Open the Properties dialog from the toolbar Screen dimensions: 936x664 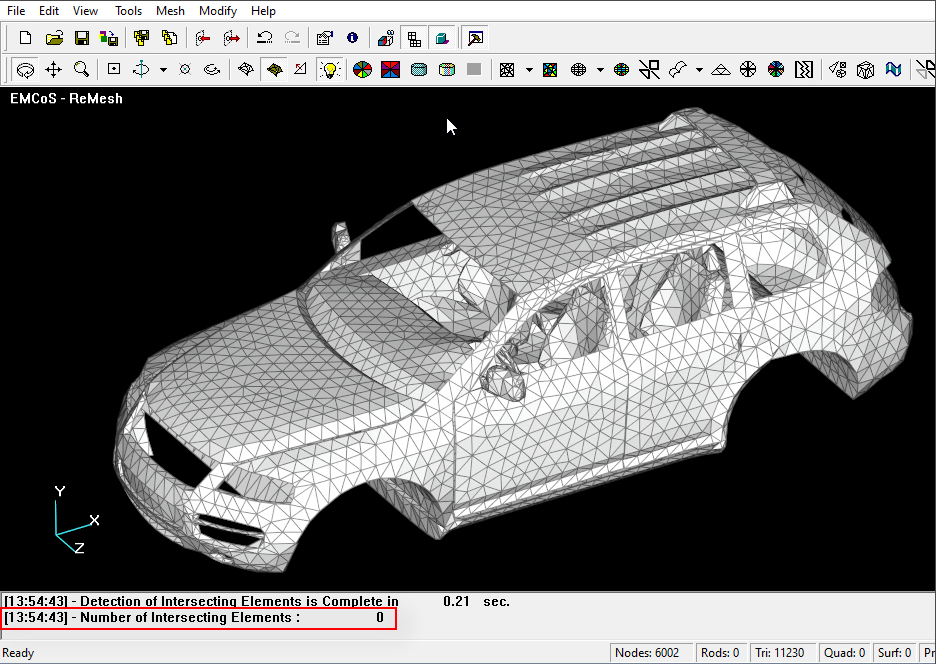pos(323,38)
